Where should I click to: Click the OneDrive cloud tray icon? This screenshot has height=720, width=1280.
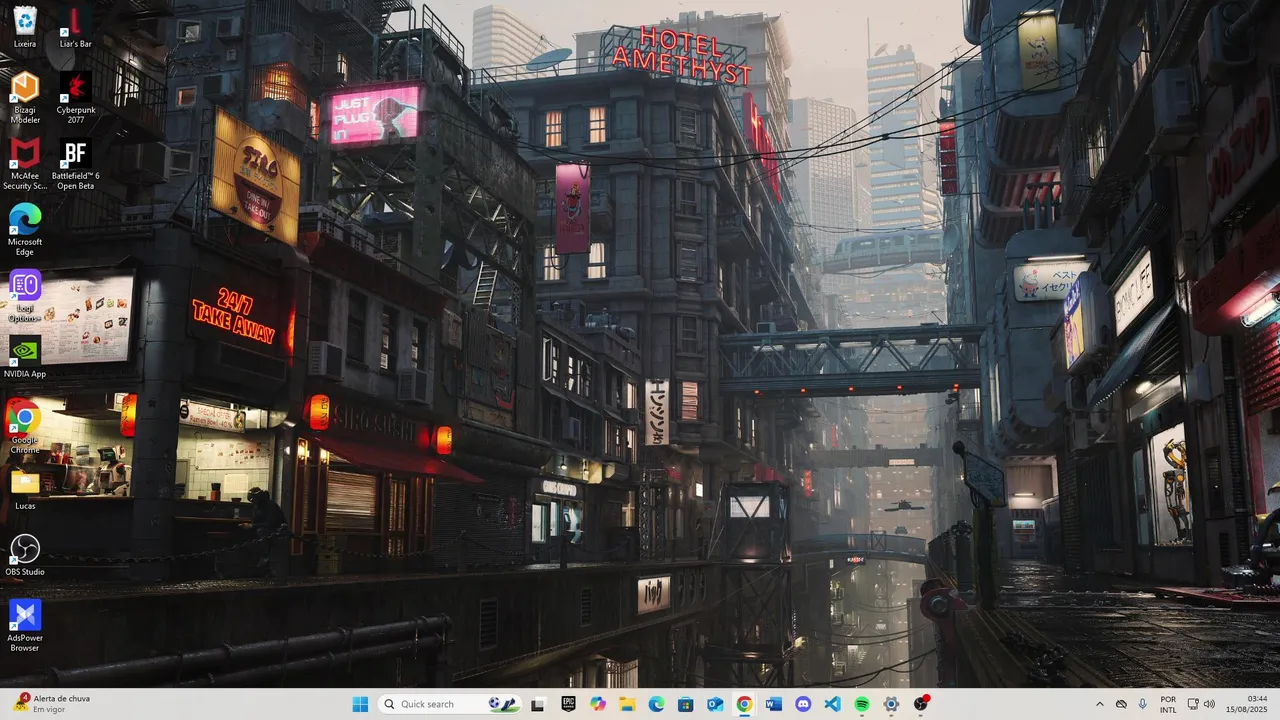pos(1121,704)
